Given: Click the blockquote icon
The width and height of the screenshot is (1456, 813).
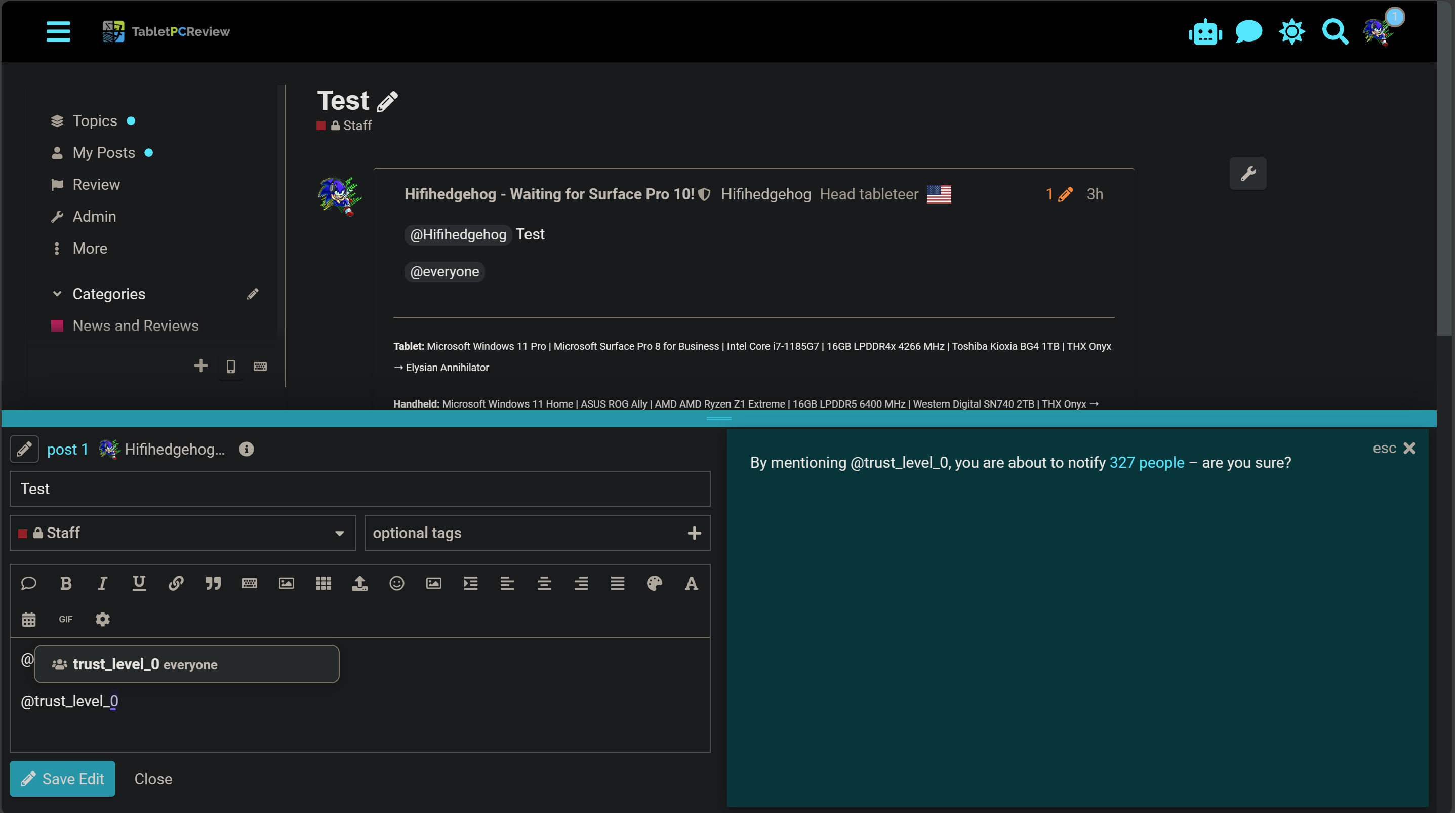Looking at the screenshot, I should tap(213, 583).
